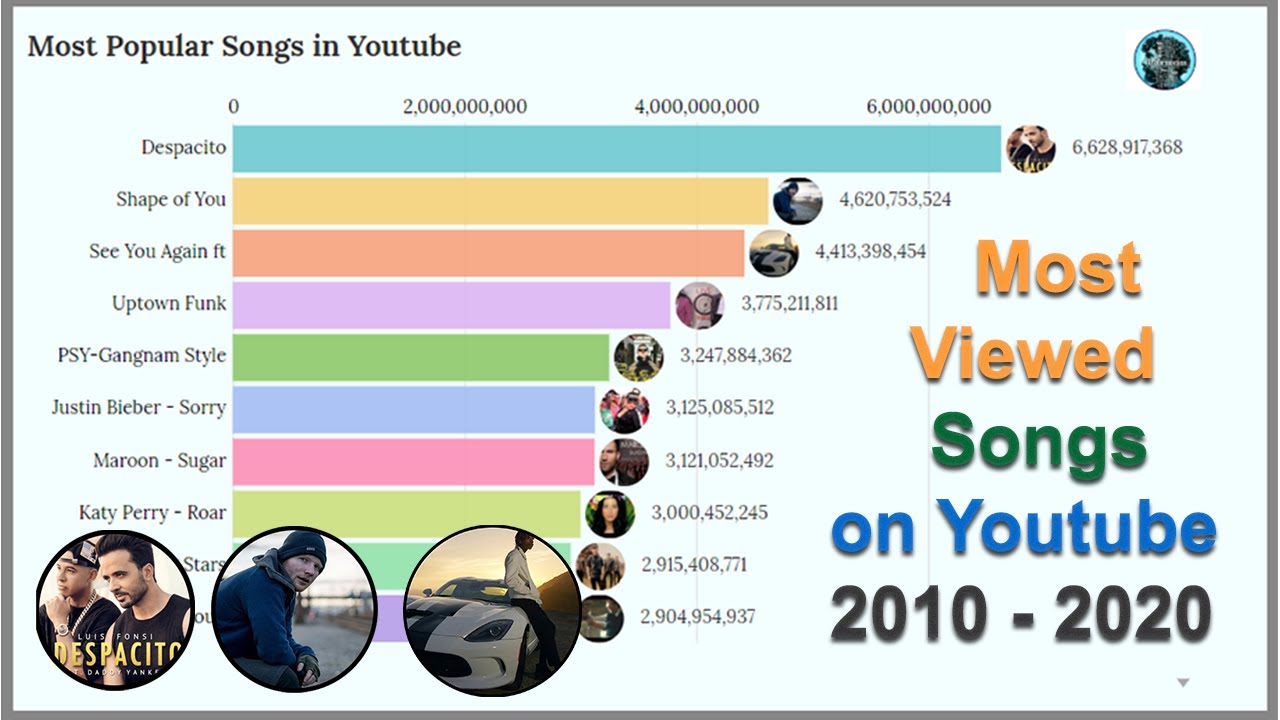The width and height of the screenshot is (1280, 720).
Task: Click the '2010 - 2020' overlay text
Action: point(1021,613)
